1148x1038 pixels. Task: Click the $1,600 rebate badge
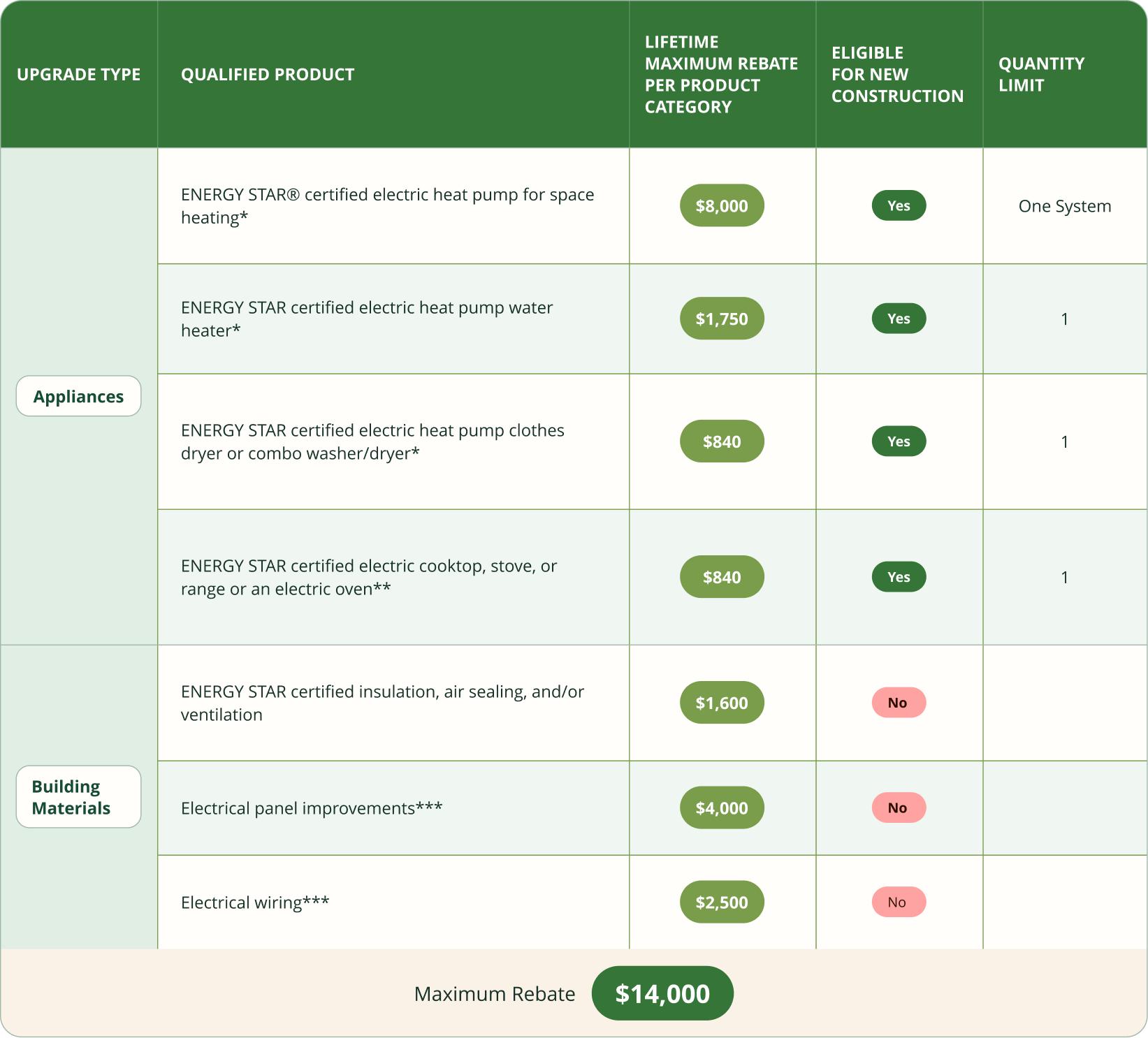[x=722, y=703]
